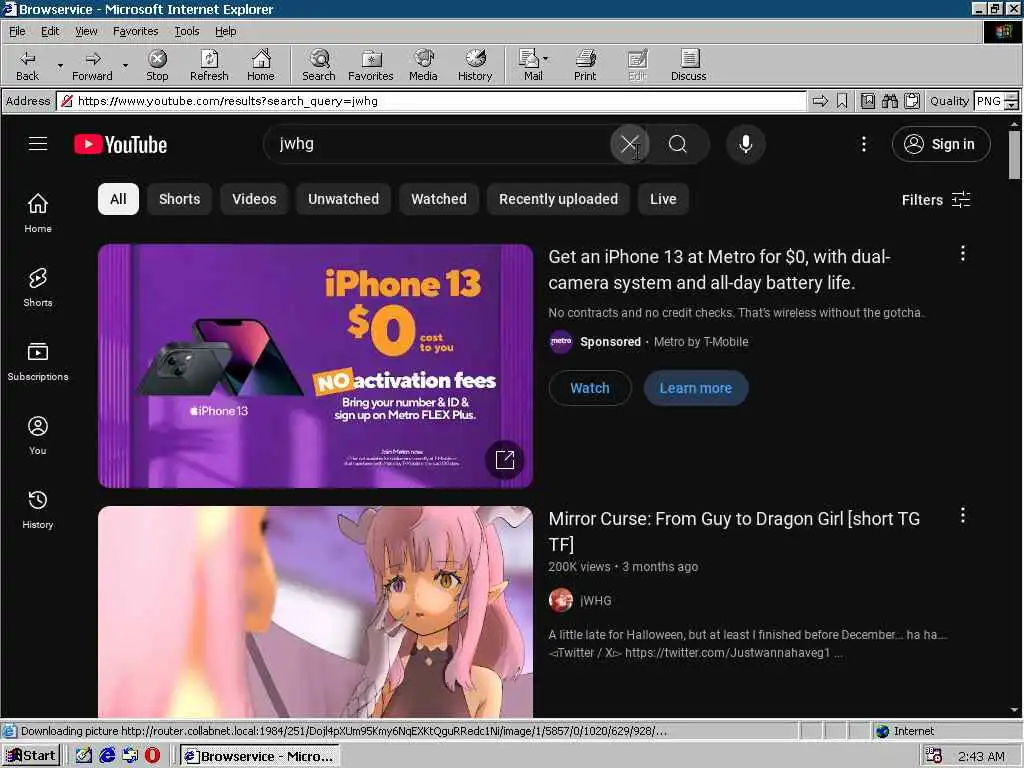Image resolution: width=1024 pixels, height=768 pixels.
Task: Print the page using Print button
Action: tap(585, 65)
